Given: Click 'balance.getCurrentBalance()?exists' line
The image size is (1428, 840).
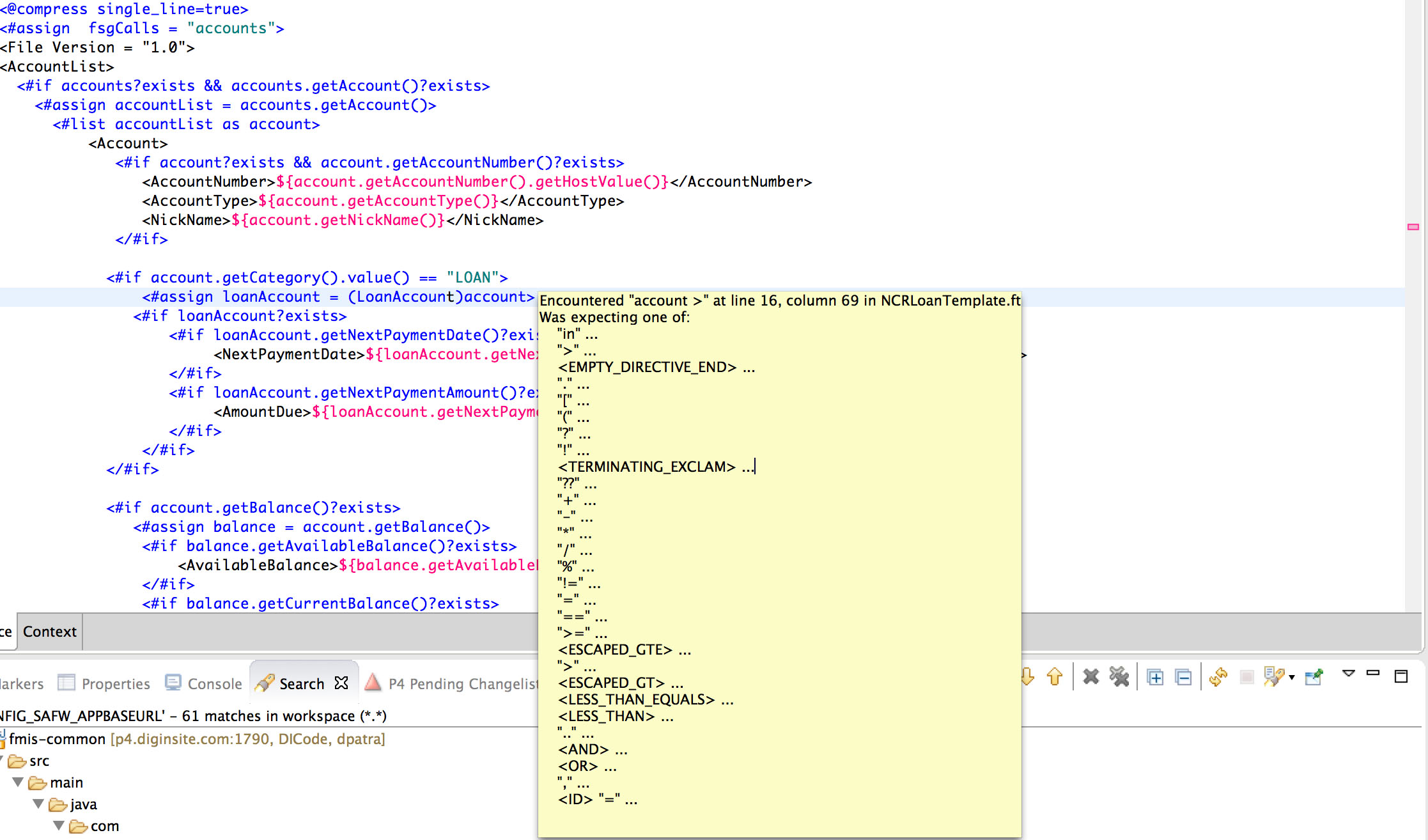Looking at the screenshot, I should [x=320, y=603].
